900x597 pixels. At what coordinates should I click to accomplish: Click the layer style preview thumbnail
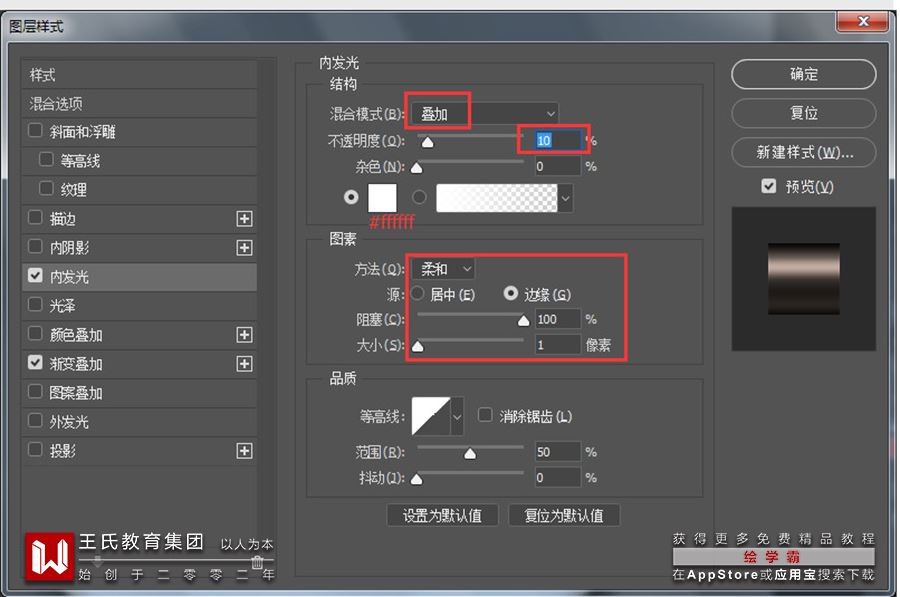click(804, 279)
